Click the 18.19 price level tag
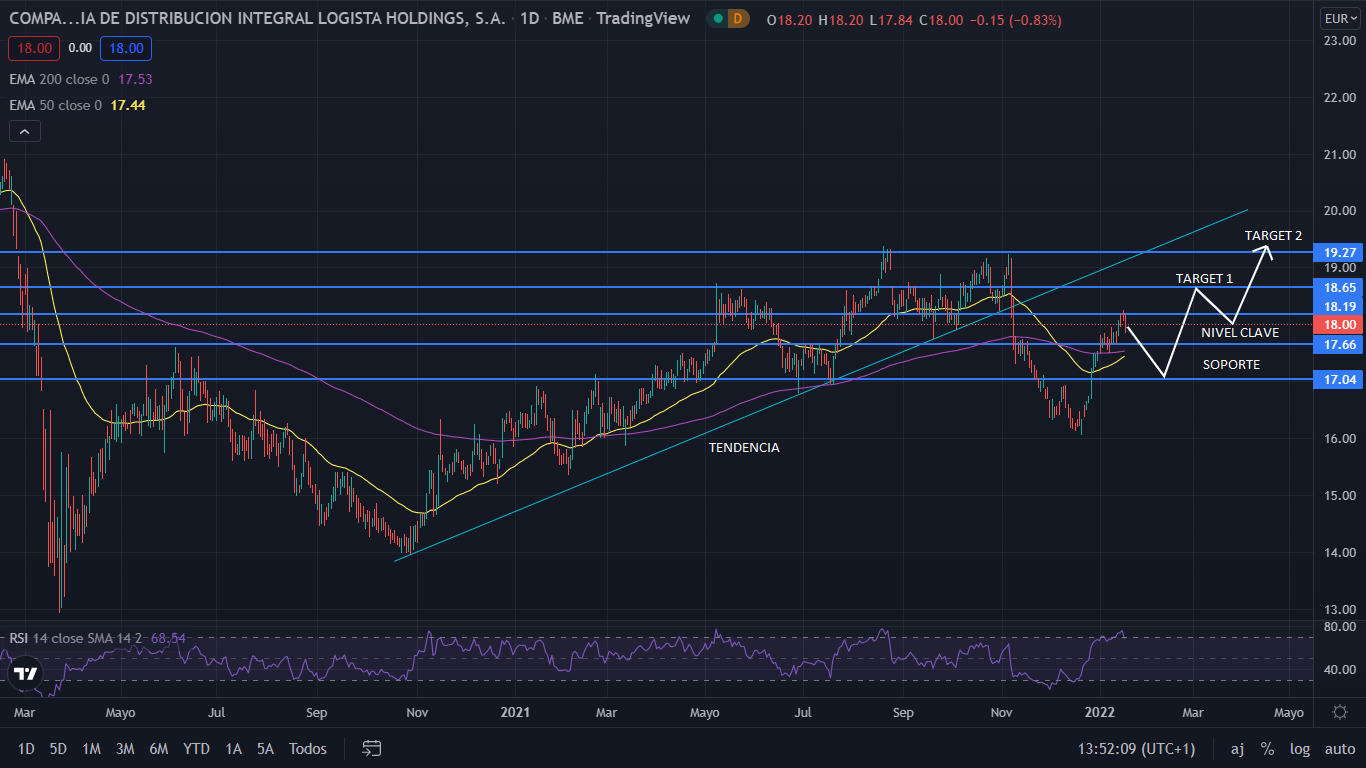This screenshot has height=768, width=1366. [1338, 306]
